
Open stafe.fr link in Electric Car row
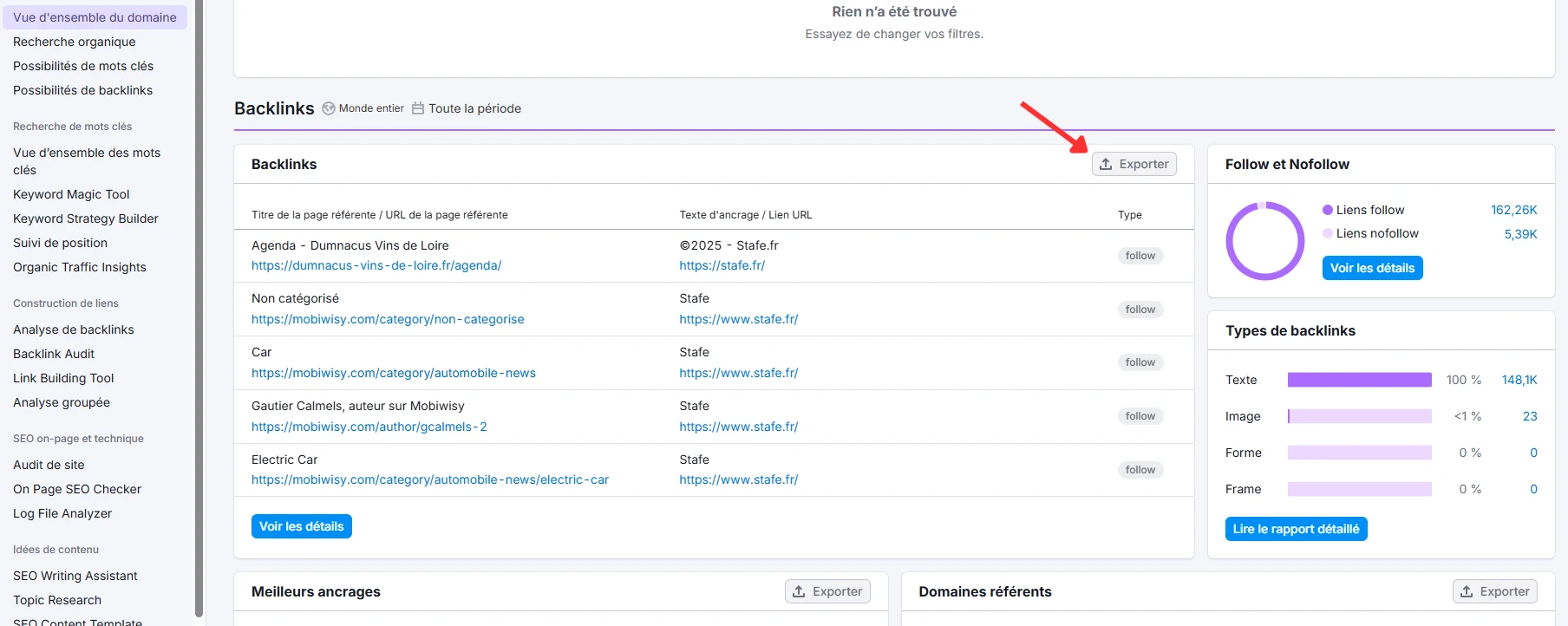tap(739, 479)
